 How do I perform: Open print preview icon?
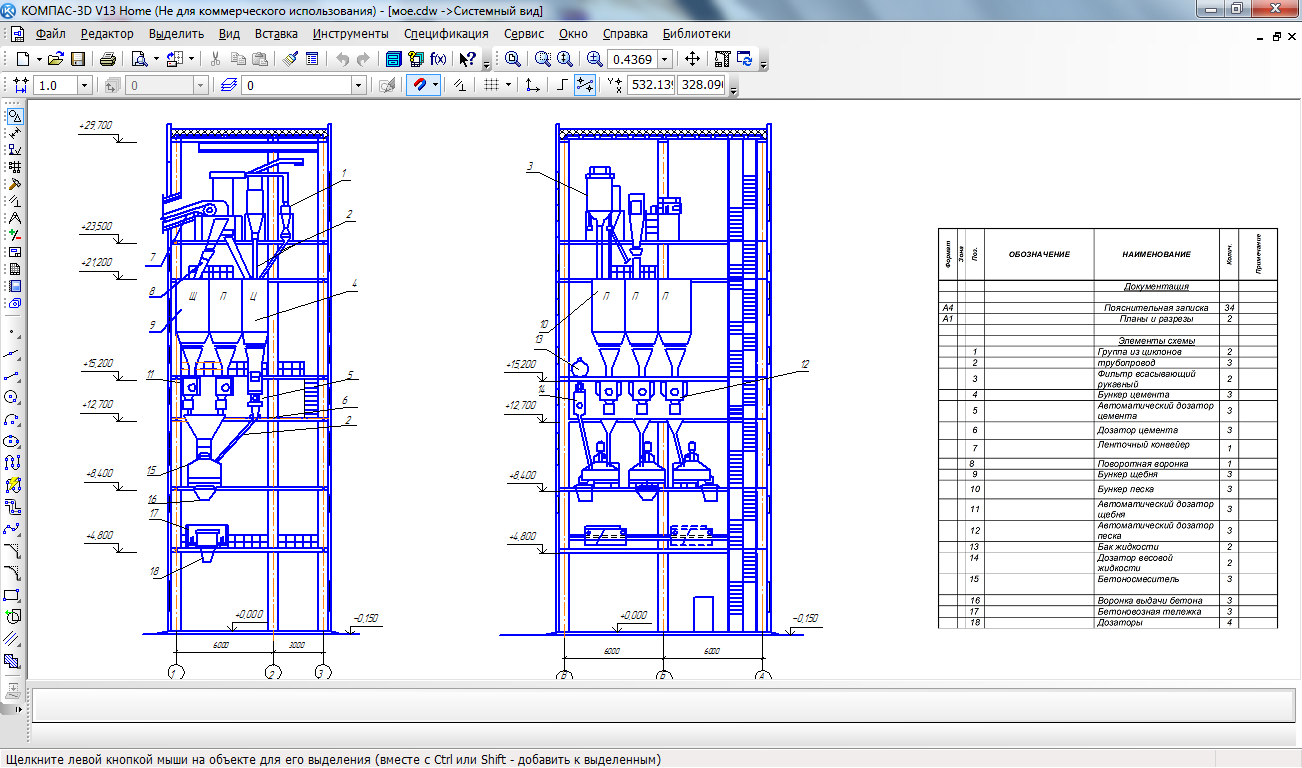pos(140,59)
